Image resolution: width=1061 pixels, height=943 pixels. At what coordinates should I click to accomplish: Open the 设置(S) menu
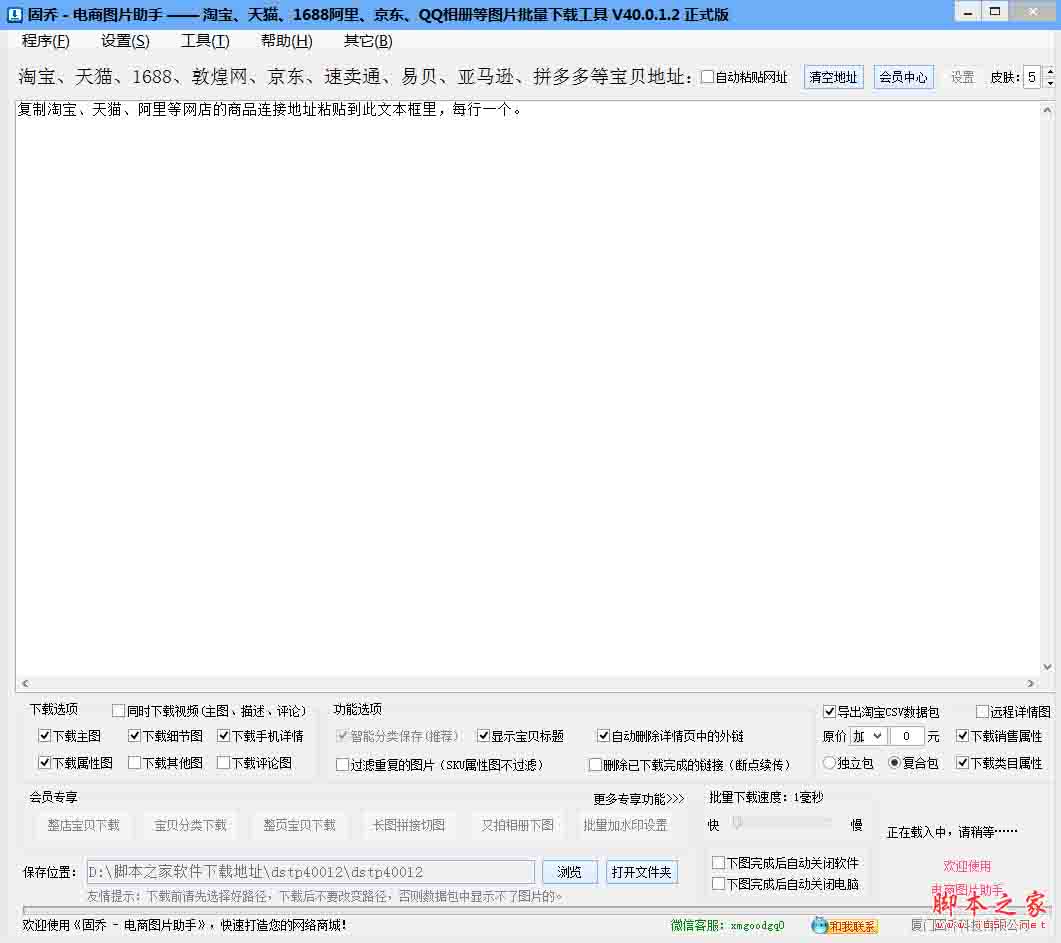[x=125, y=41]
